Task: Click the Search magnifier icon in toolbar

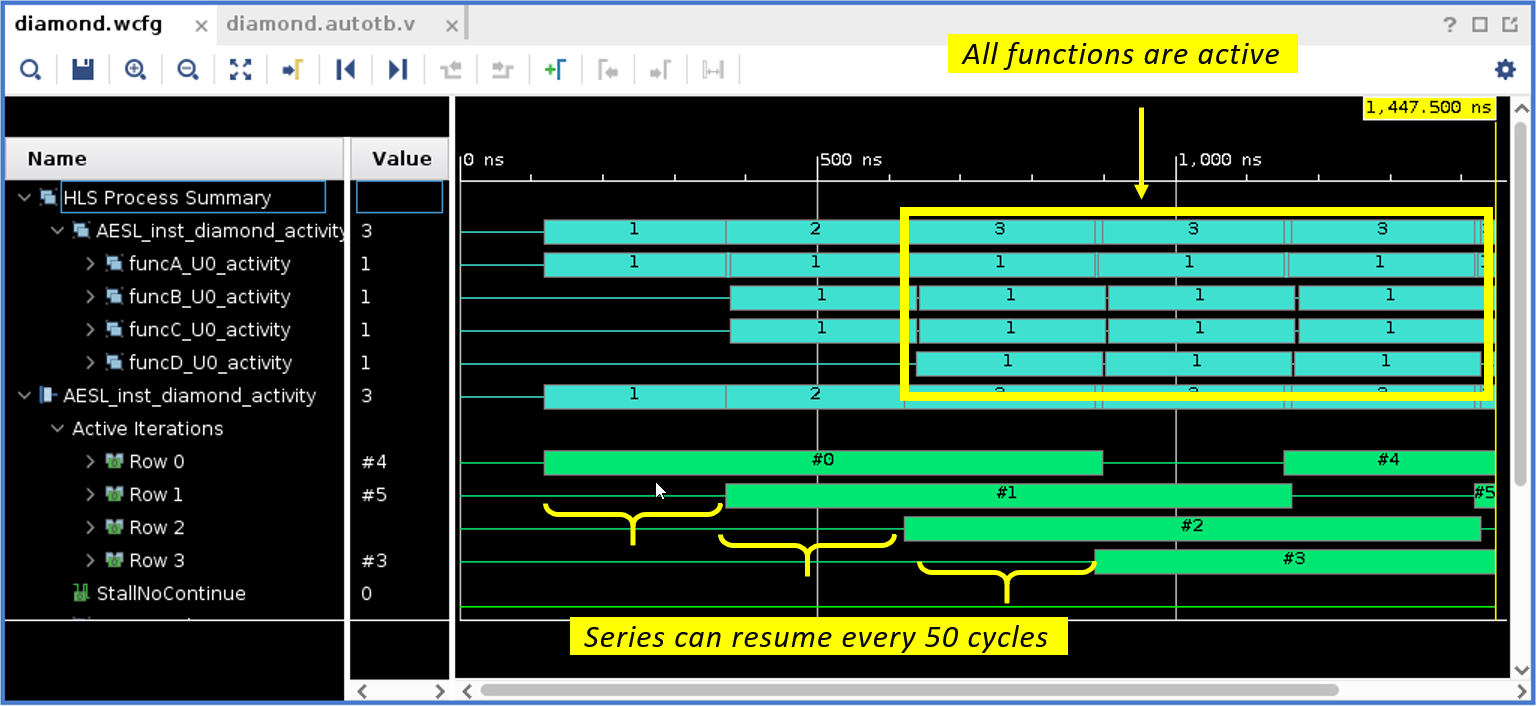Action: (31, 69)
